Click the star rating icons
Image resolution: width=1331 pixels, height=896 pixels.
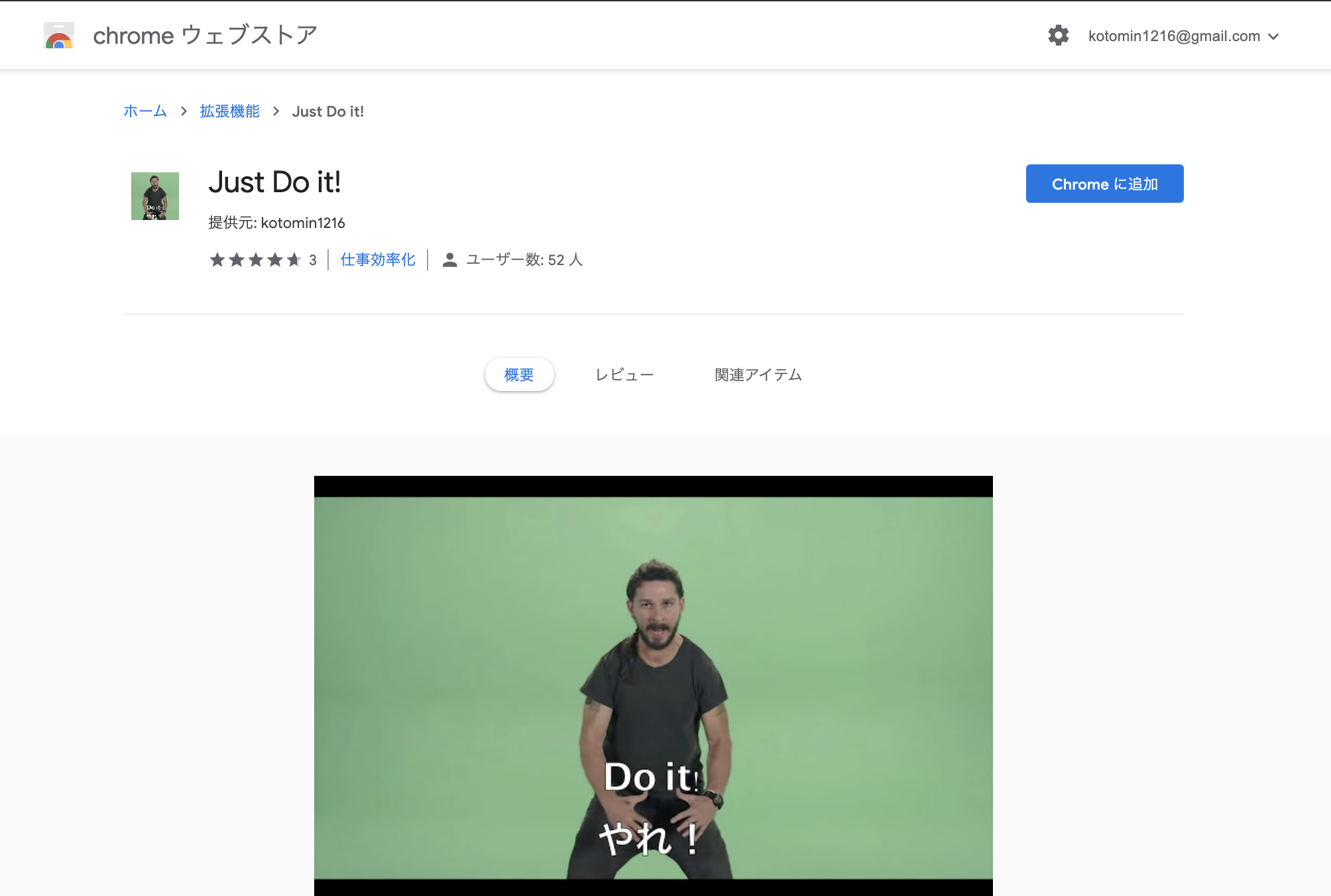(x=255, y=260)
